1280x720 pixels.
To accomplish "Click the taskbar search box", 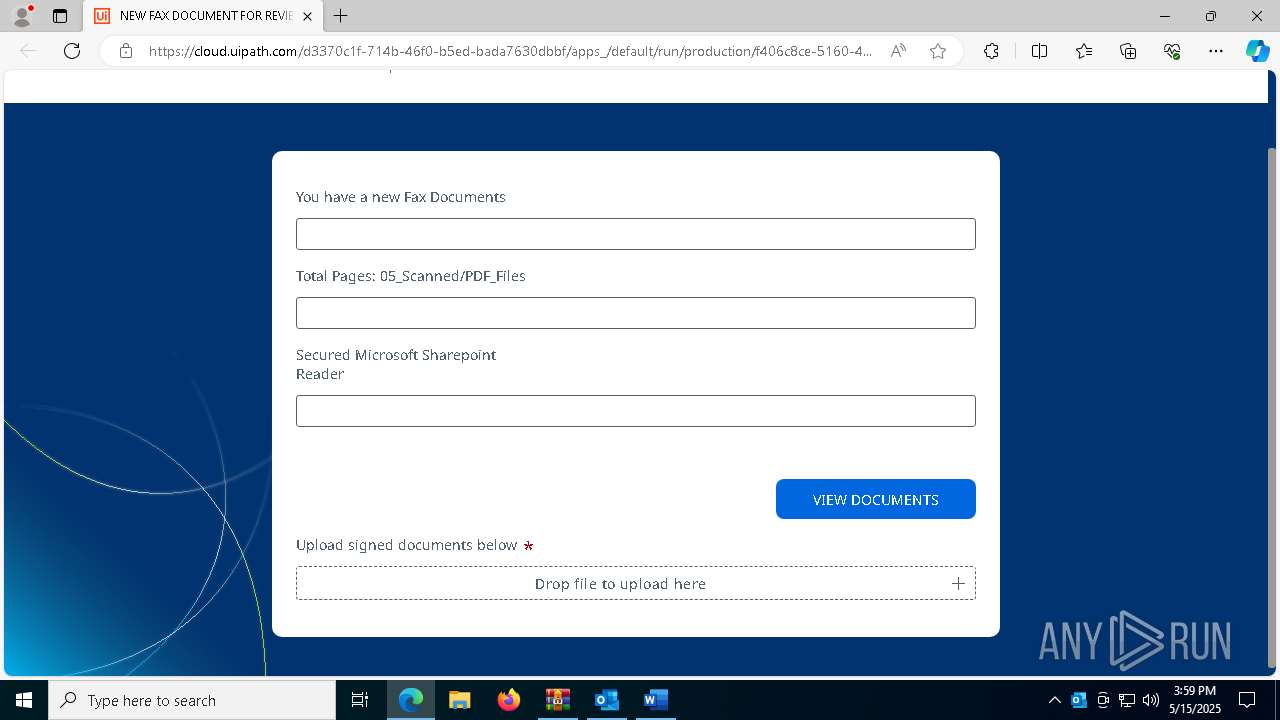I will pos(192,700).
